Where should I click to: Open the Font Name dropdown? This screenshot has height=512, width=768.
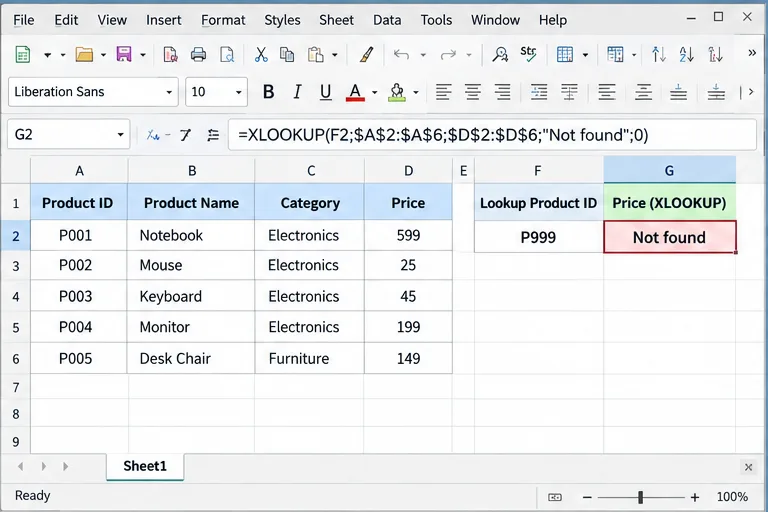click(169, 92)
